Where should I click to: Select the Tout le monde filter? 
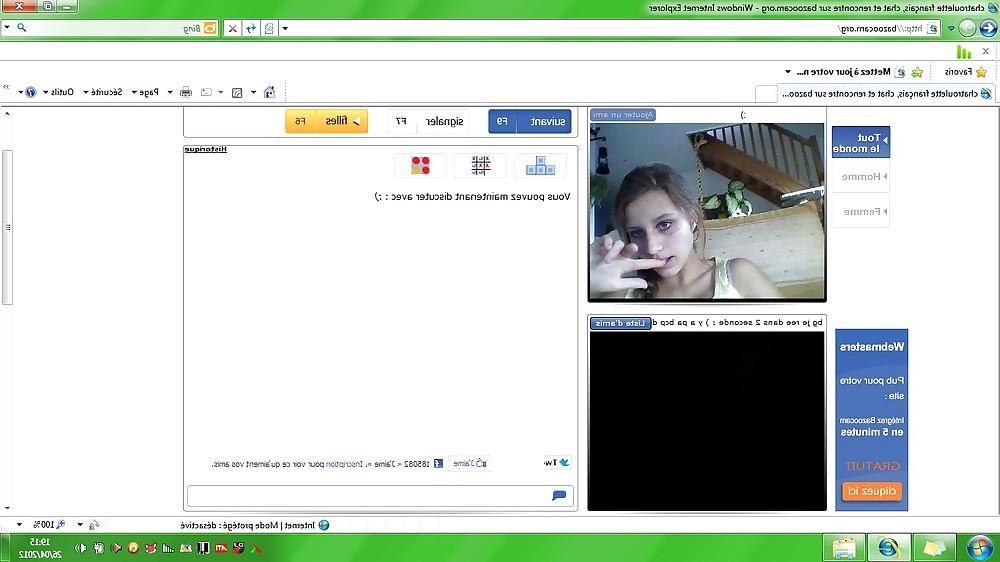click(860, 143)
